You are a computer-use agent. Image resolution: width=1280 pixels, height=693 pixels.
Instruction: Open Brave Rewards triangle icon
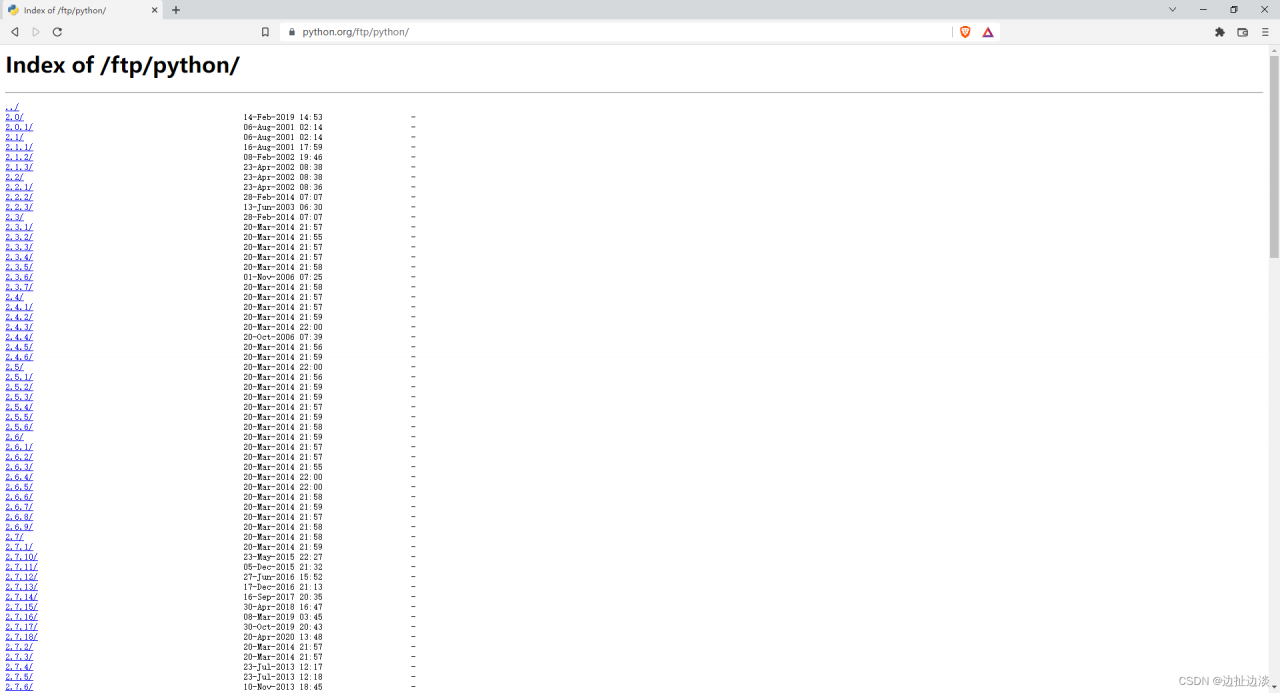coord(987,32)
